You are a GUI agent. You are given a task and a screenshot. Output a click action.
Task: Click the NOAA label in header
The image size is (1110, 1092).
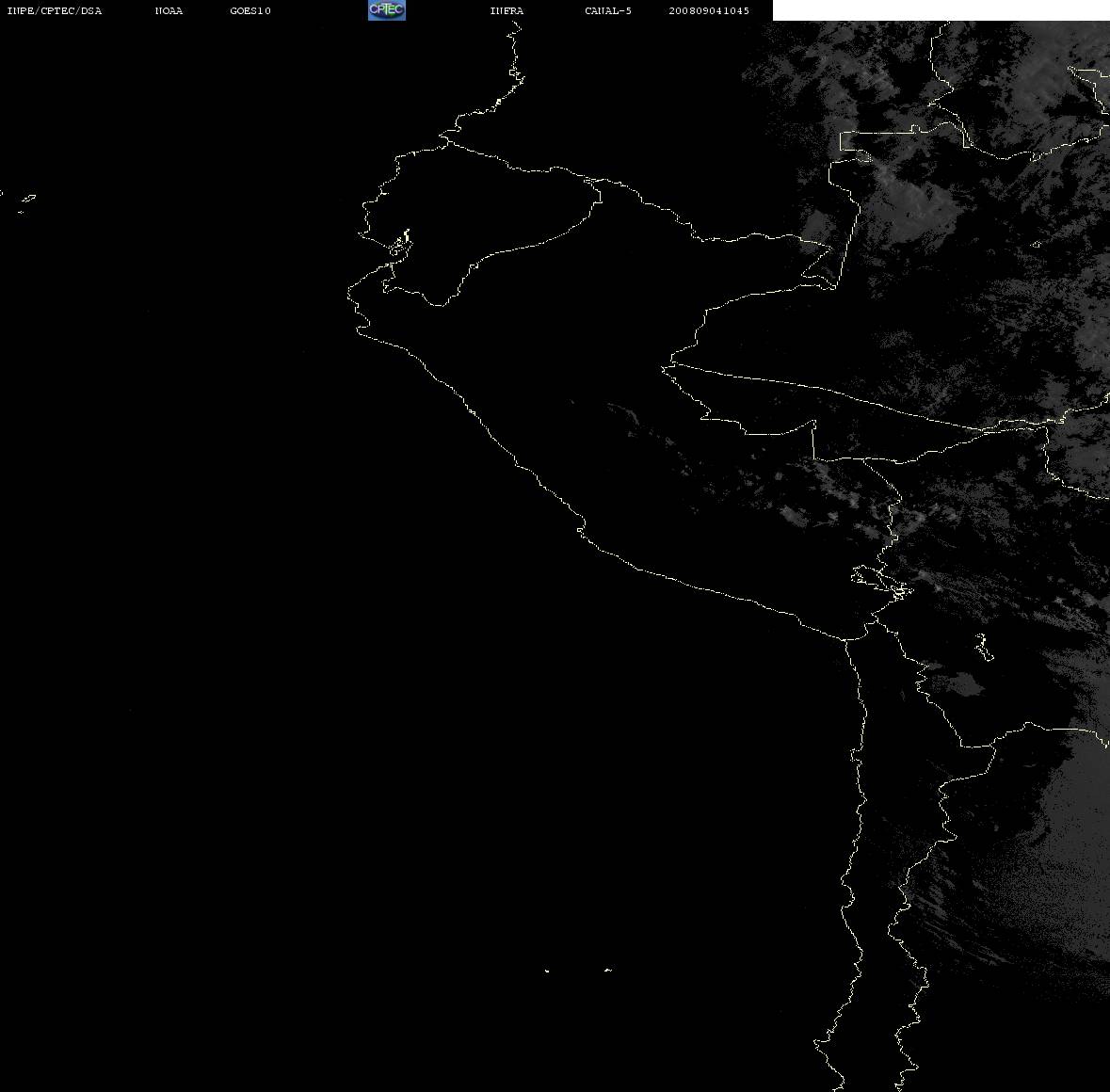[x=169, y=10]
